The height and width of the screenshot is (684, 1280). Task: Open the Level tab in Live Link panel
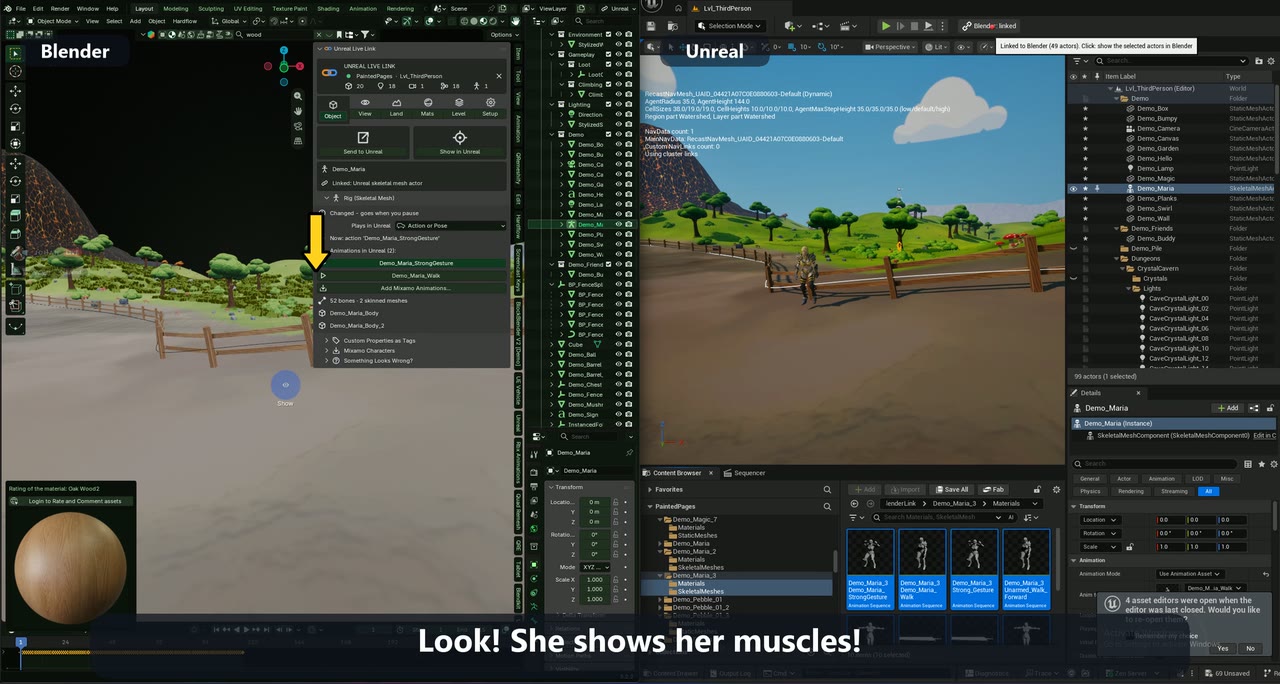pyautogui.click(x=459, y=108)
